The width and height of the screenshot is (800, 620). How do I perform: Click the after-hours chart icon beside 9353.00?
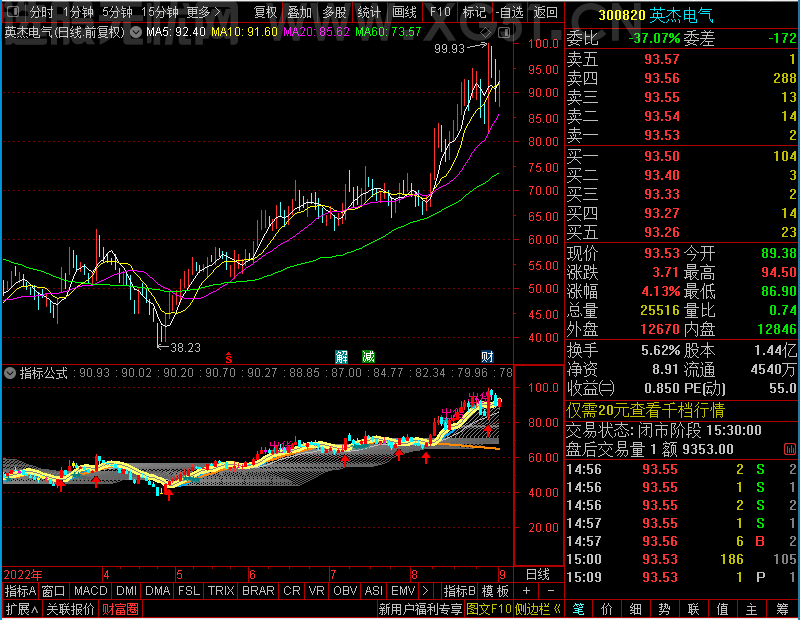tap(789, 450)
